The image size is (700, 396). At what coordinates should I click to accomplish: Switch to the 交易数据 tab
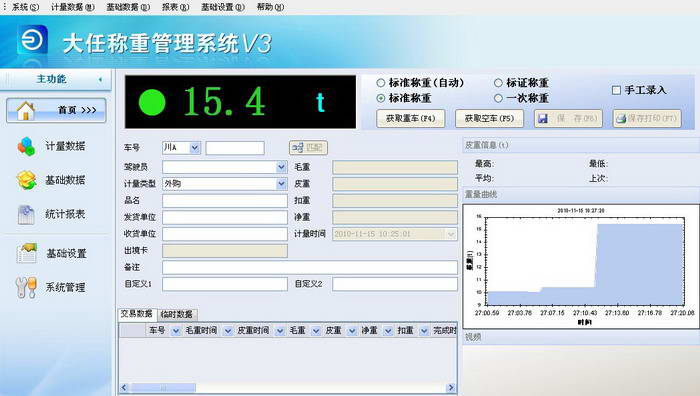[137, 314]
